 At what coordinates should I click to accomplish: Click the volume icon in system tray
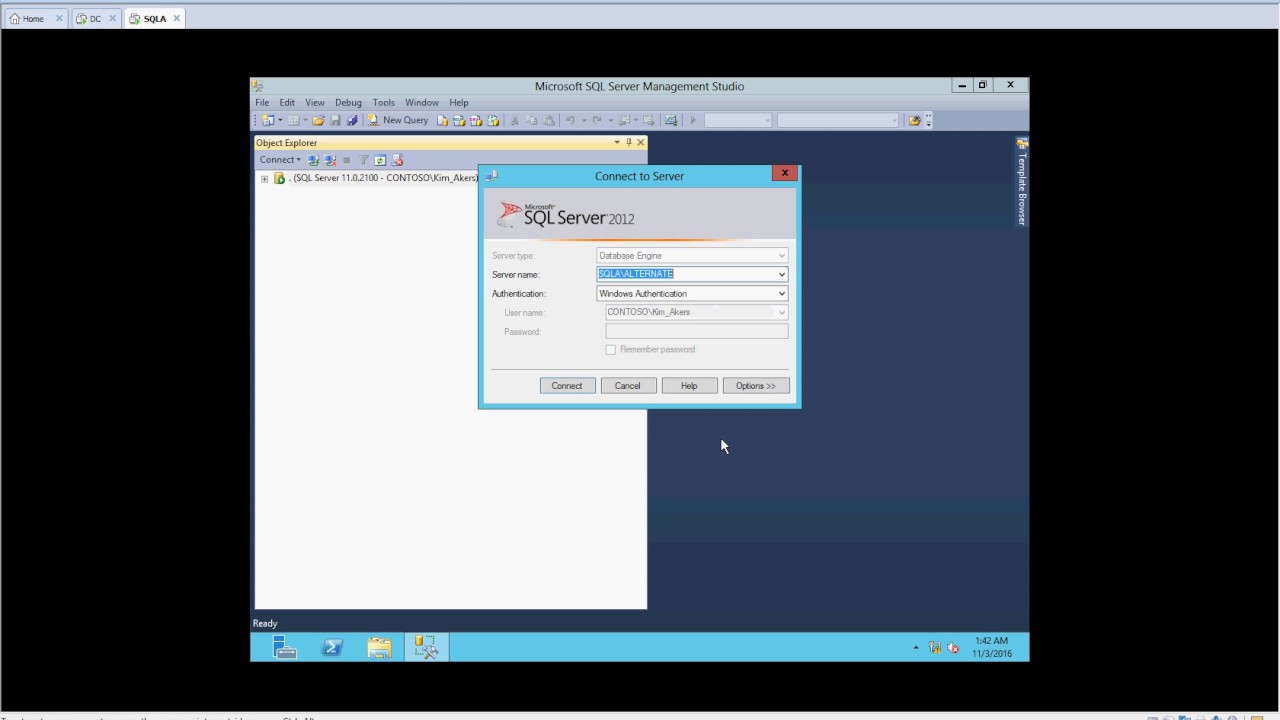953,648
